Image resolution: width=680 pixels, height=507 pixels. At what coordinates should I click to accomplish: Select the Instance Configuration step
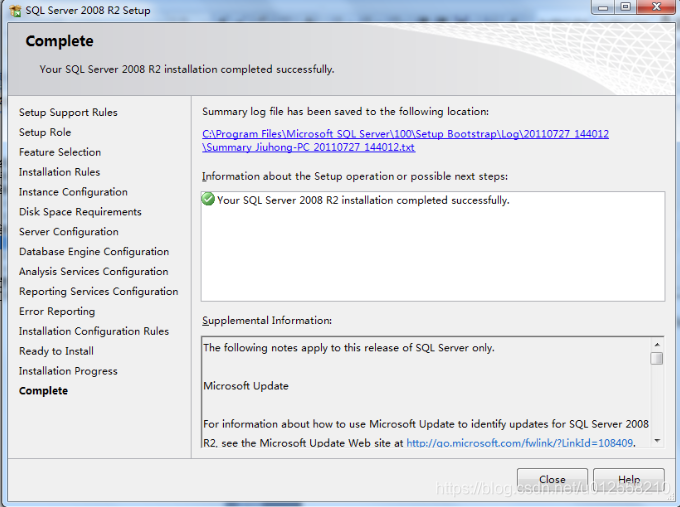pos(73,192)
